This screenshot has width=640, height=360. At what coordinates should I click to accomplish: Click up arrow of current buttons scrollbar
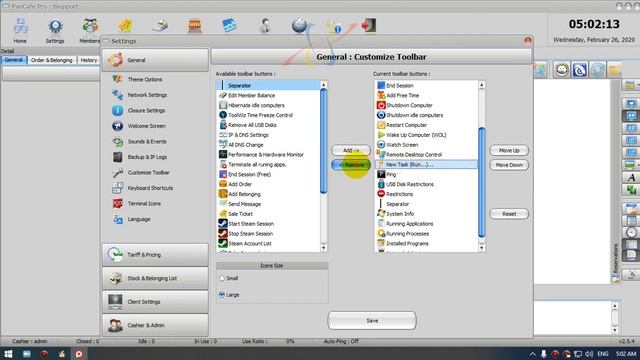click(482, 85)
